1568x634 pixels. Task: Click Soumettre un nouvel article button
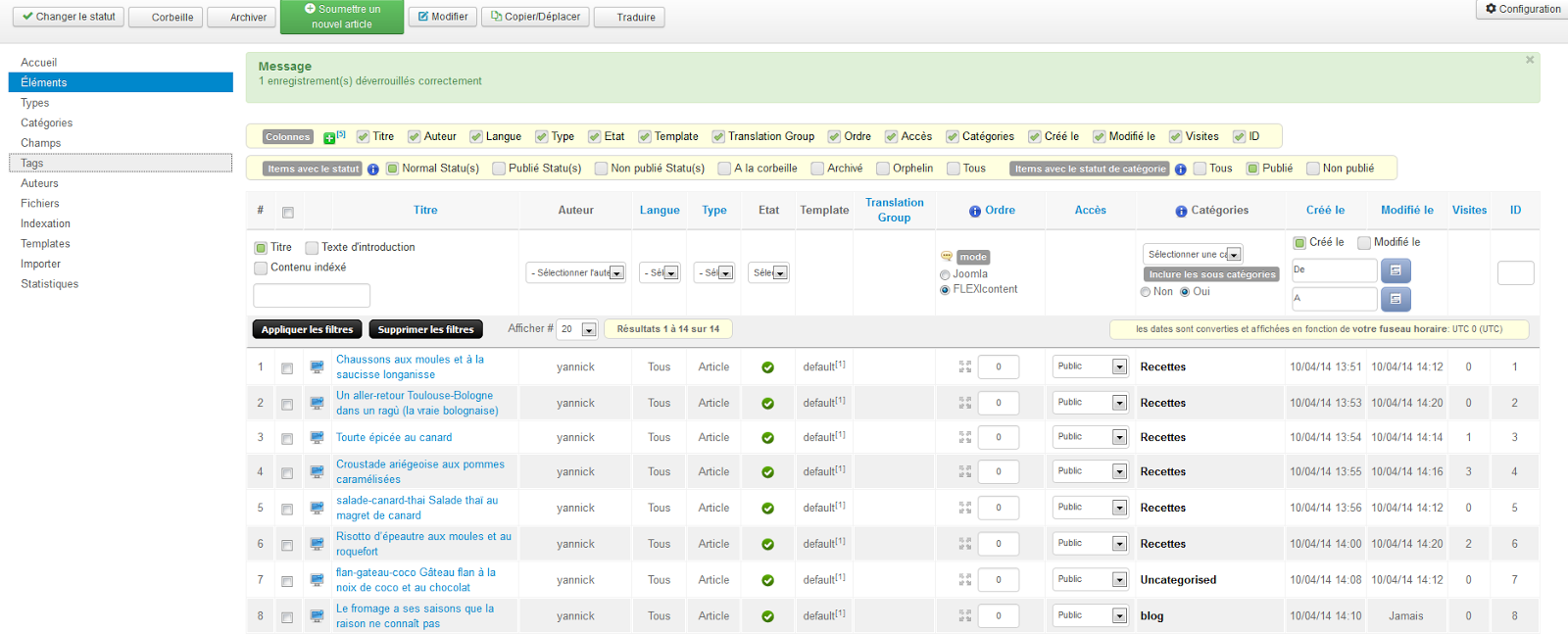[342, 17]
